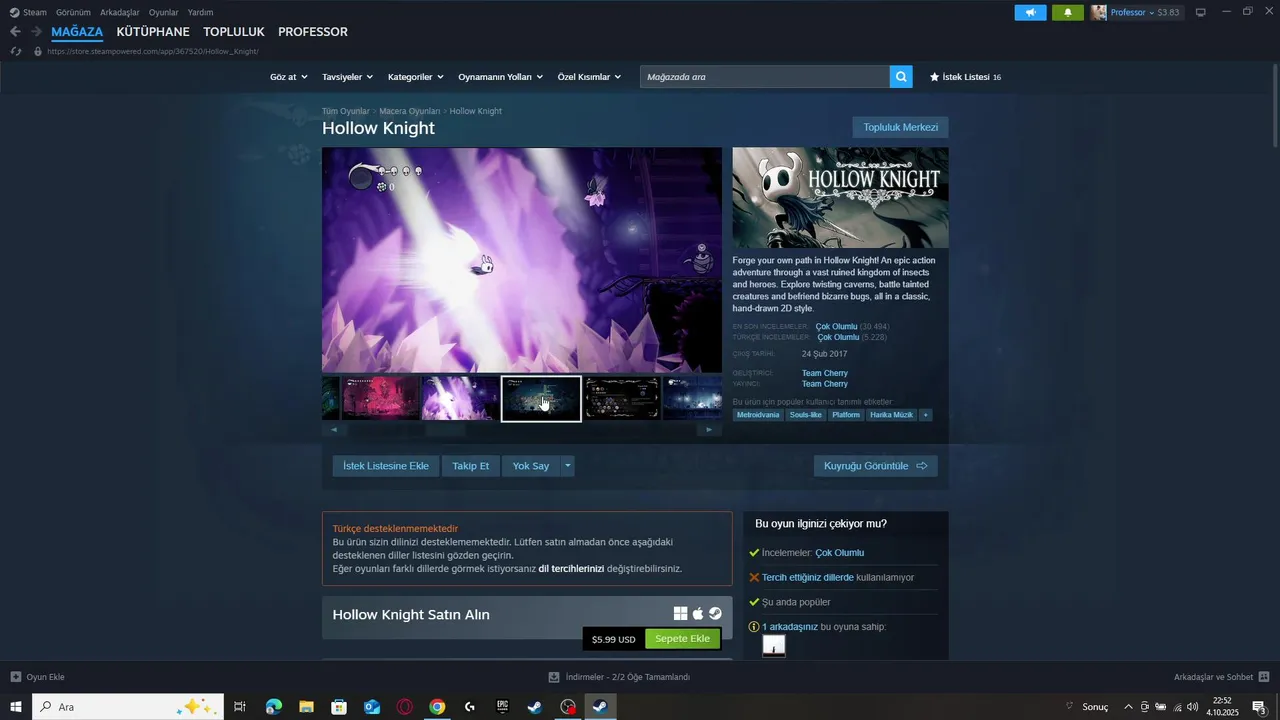Click the SteamOS platform icon
This screenshot has height=720, width=1280.
coord(715,614)
